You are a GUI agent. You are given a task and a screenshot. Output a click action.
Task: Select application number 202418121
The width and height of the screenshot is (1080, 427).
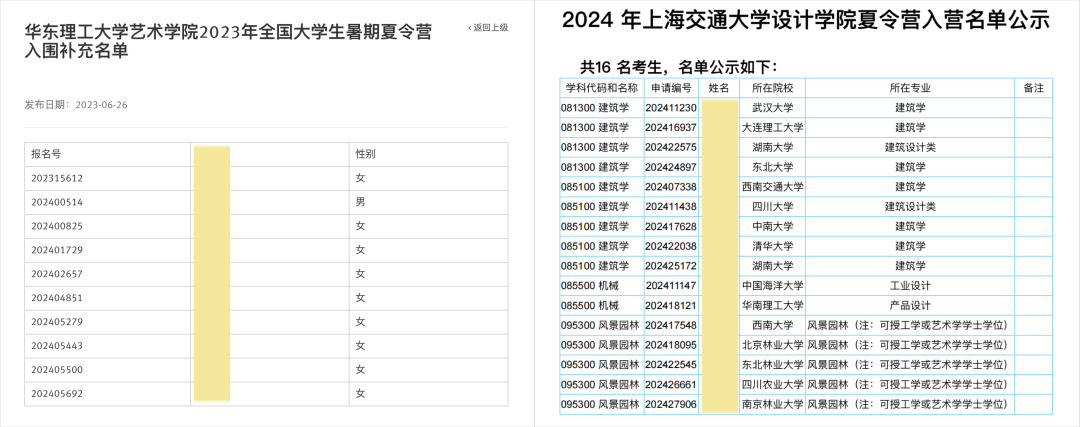[672, 305]
